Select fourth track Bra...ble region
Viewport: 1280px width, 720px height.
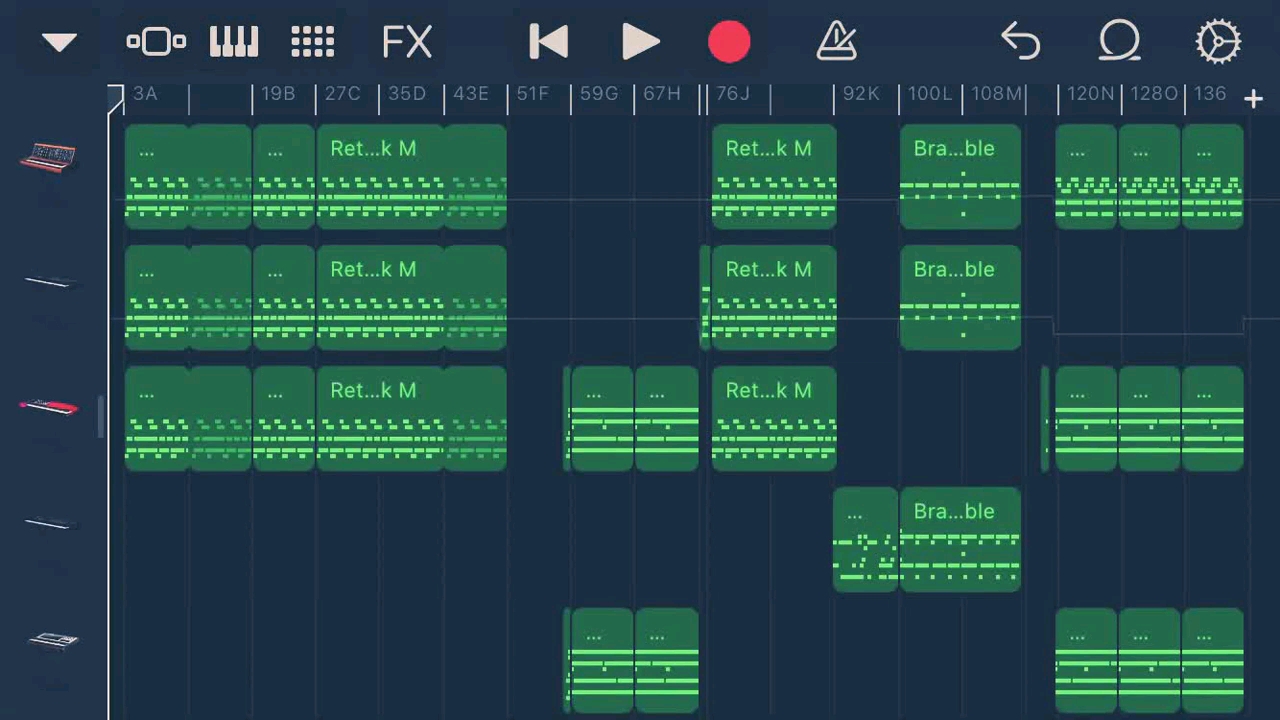[x=960, y=540]
